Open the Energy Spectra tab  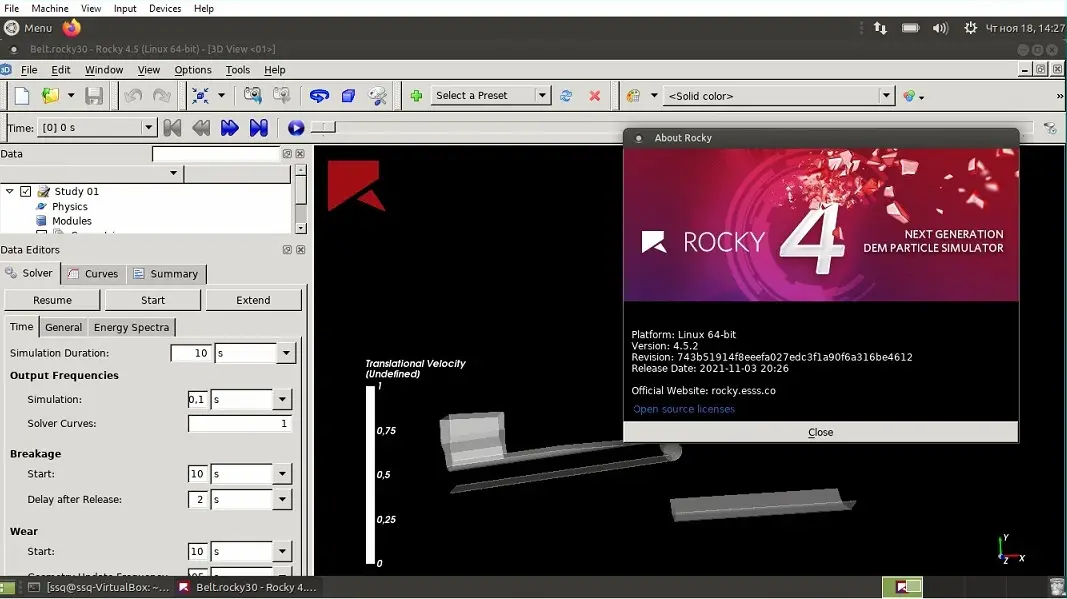point(131,327)
